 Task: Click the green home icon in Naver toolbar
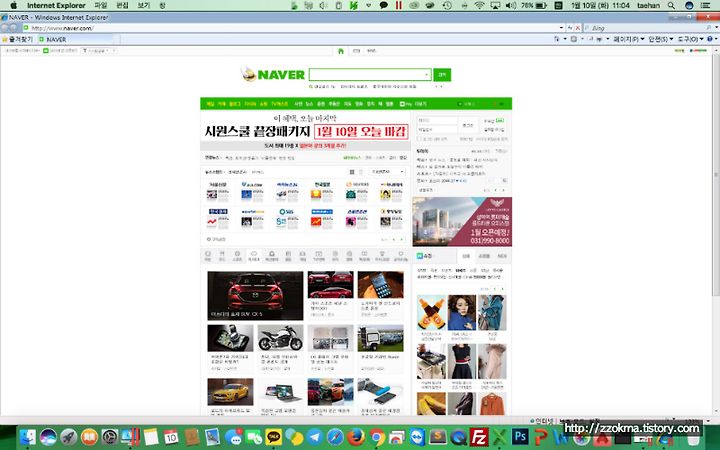point(341,51)
